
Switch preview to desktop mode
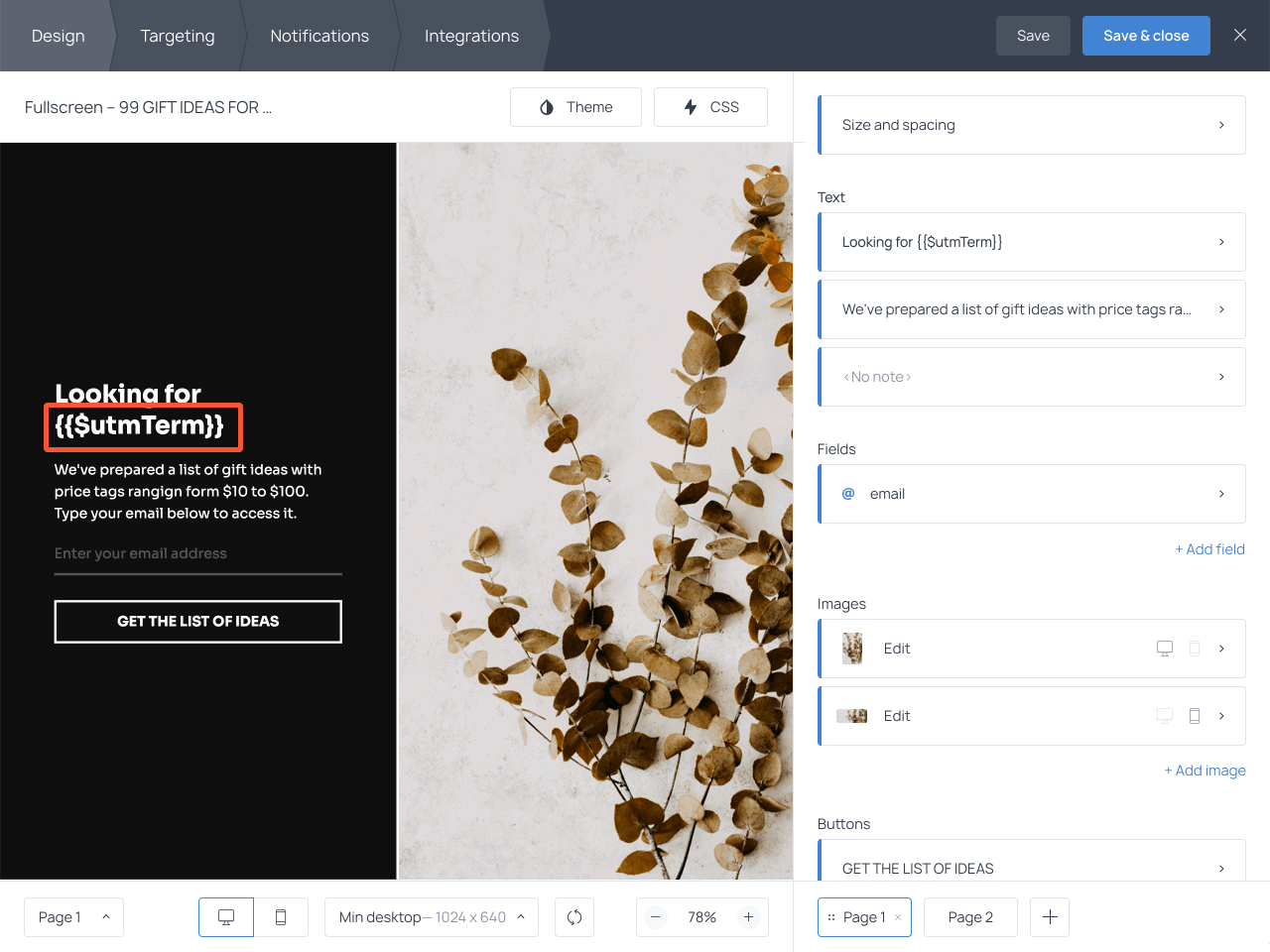pyautogui.click(x=225, y=917)
